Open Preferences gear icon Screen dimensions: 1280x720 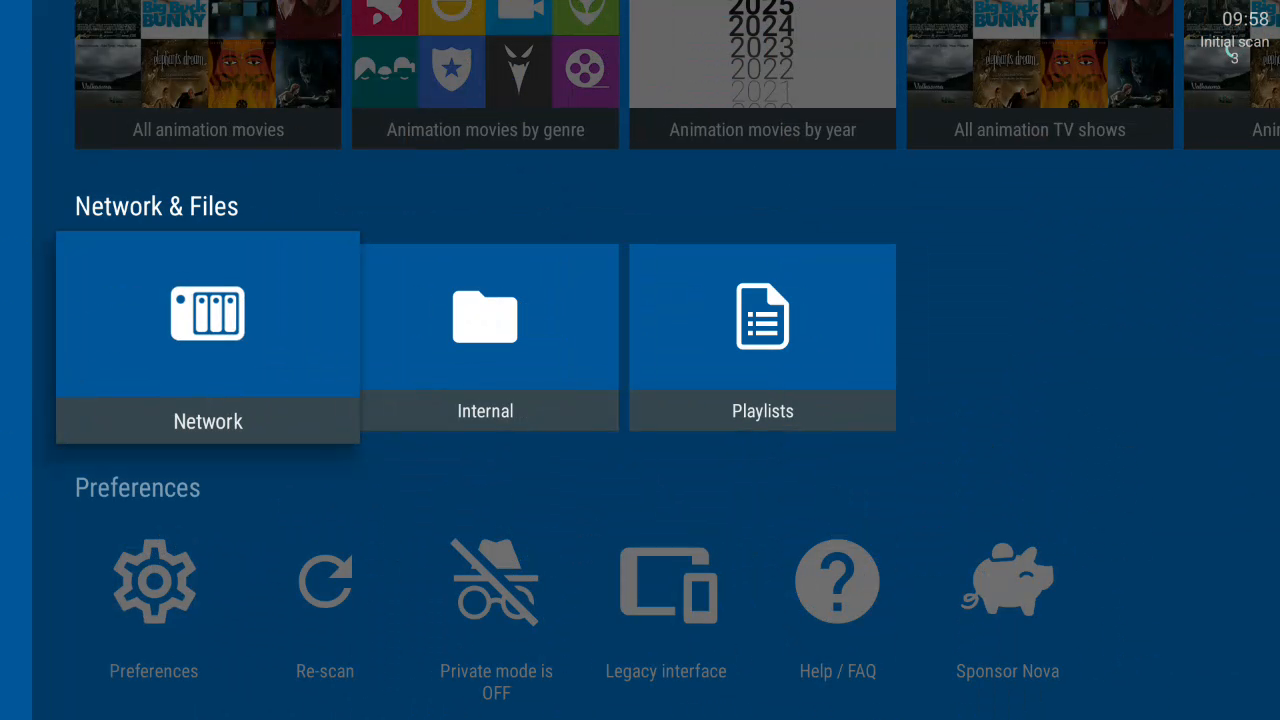tap(153, 581)
